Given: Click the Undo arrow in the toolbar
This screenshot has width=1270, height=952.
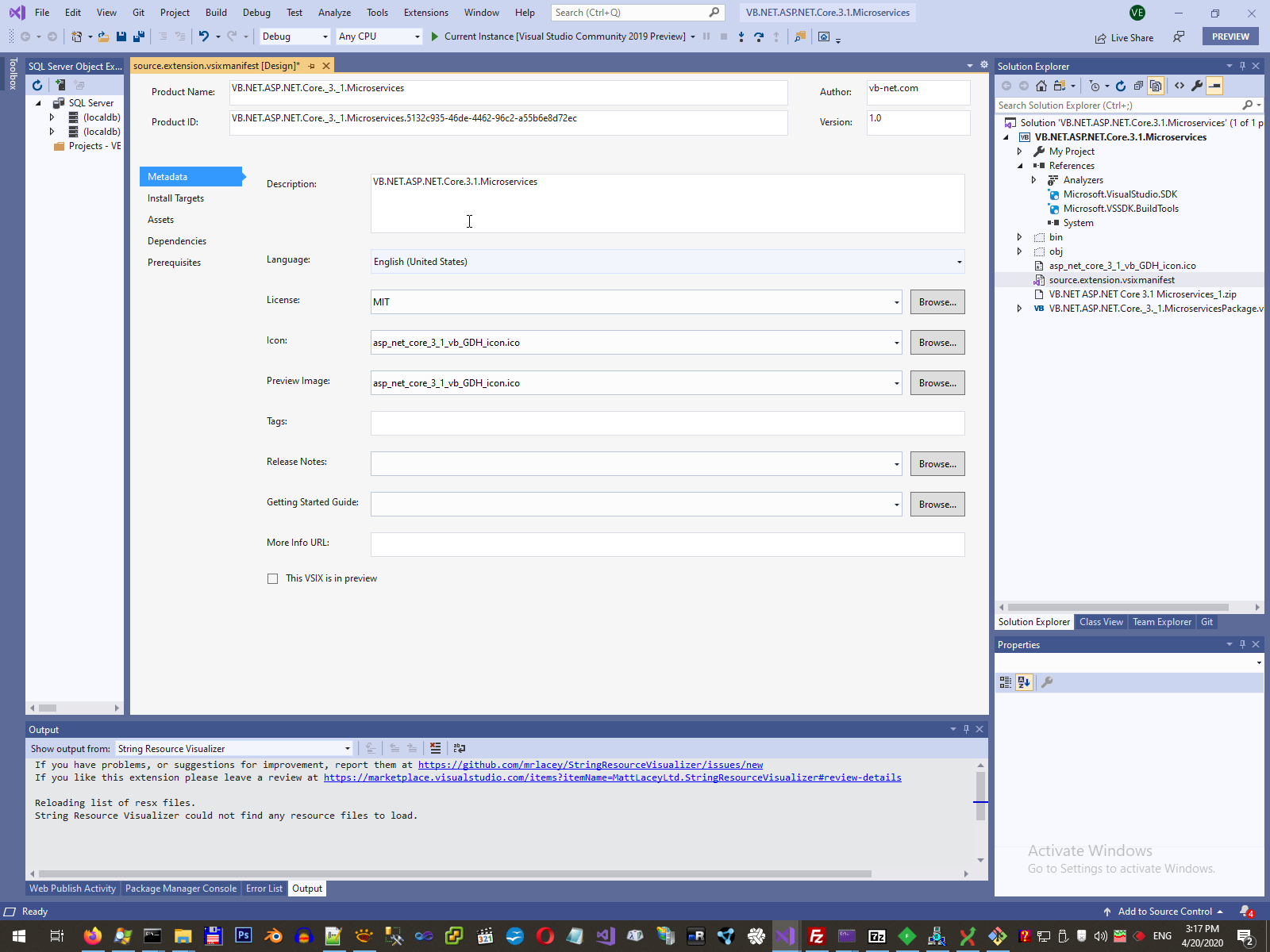Looking at the screenshot, I should click(x=204, y=36).
